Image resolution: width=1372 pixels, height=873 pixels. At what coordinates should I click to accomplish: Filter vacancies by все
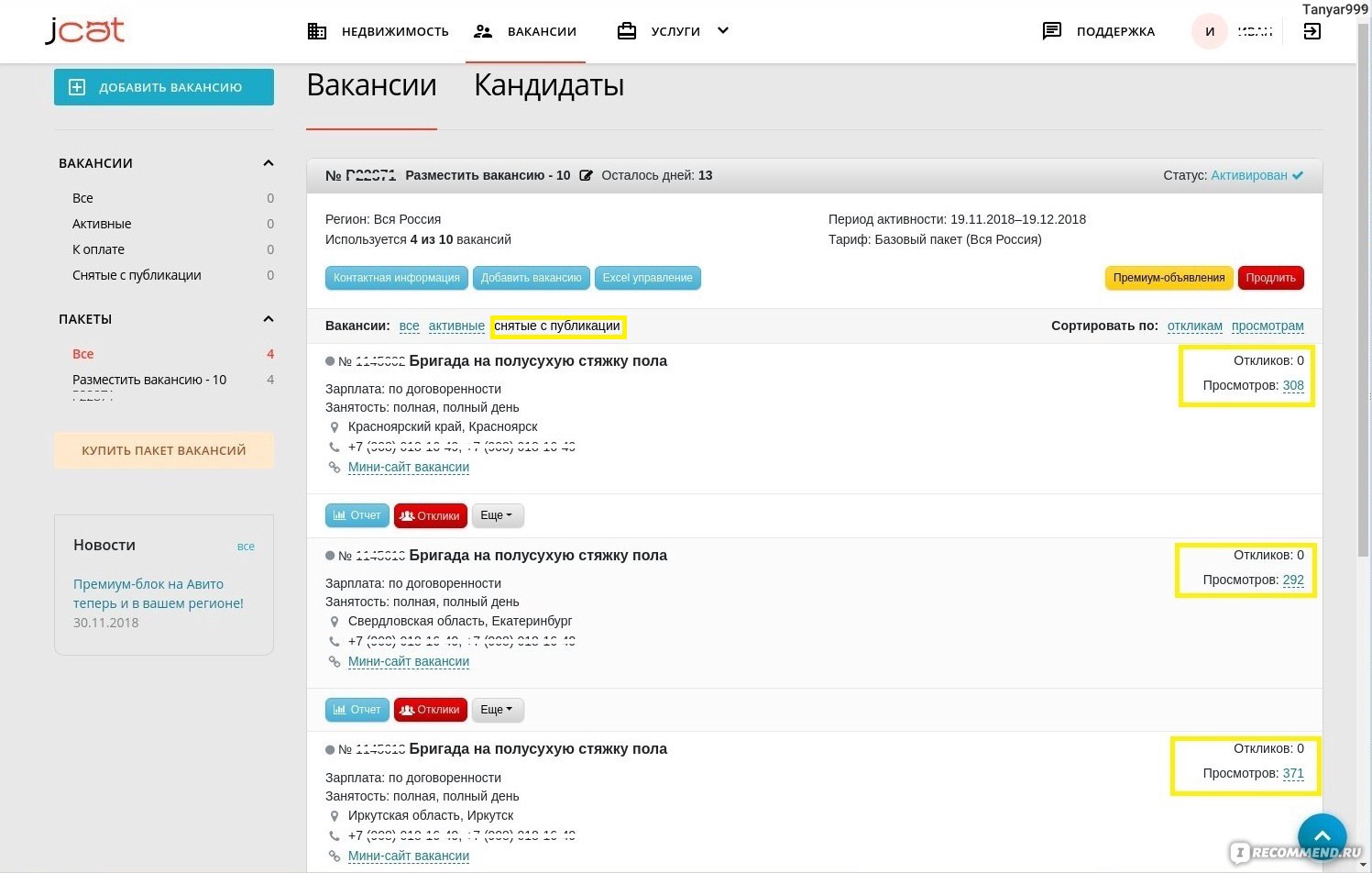point(410,326)
